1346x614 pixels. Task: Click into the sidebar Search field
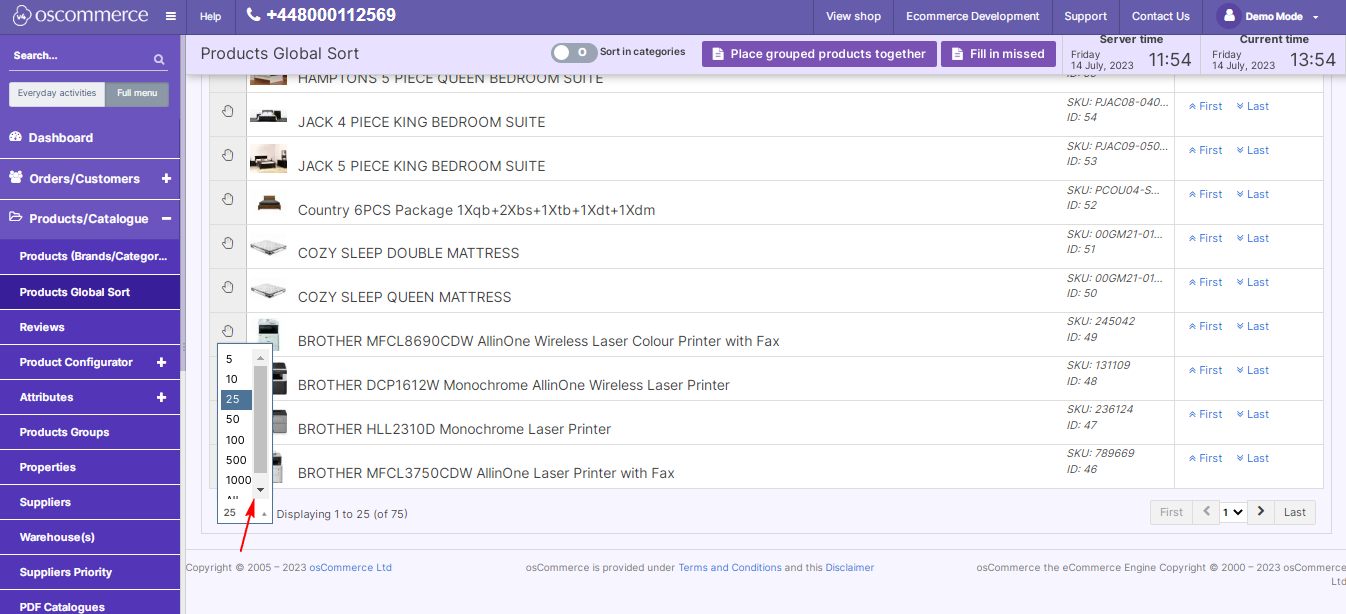(80, 56)
